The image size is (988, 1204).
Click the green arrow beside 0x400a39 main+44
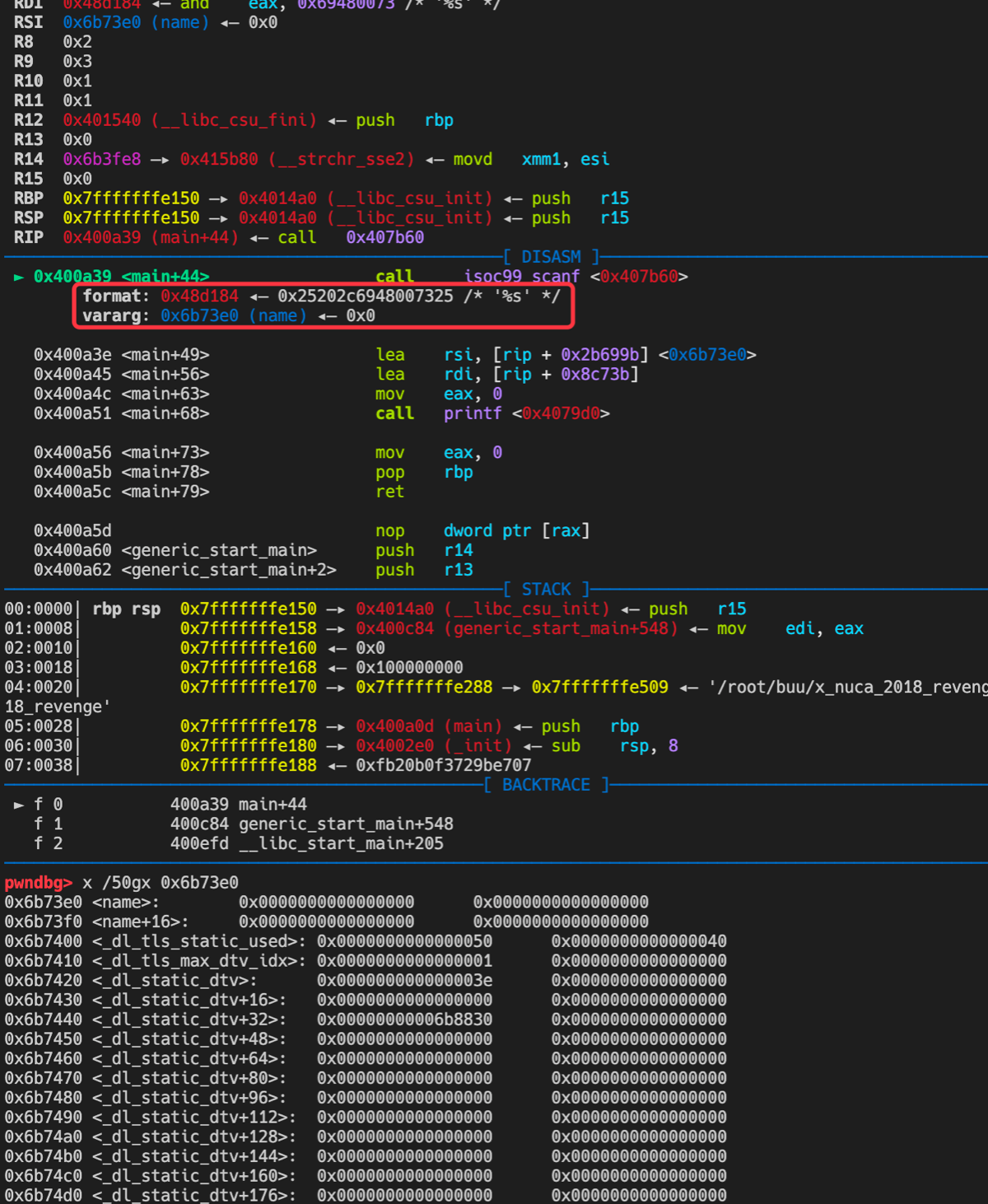[19, 277]
